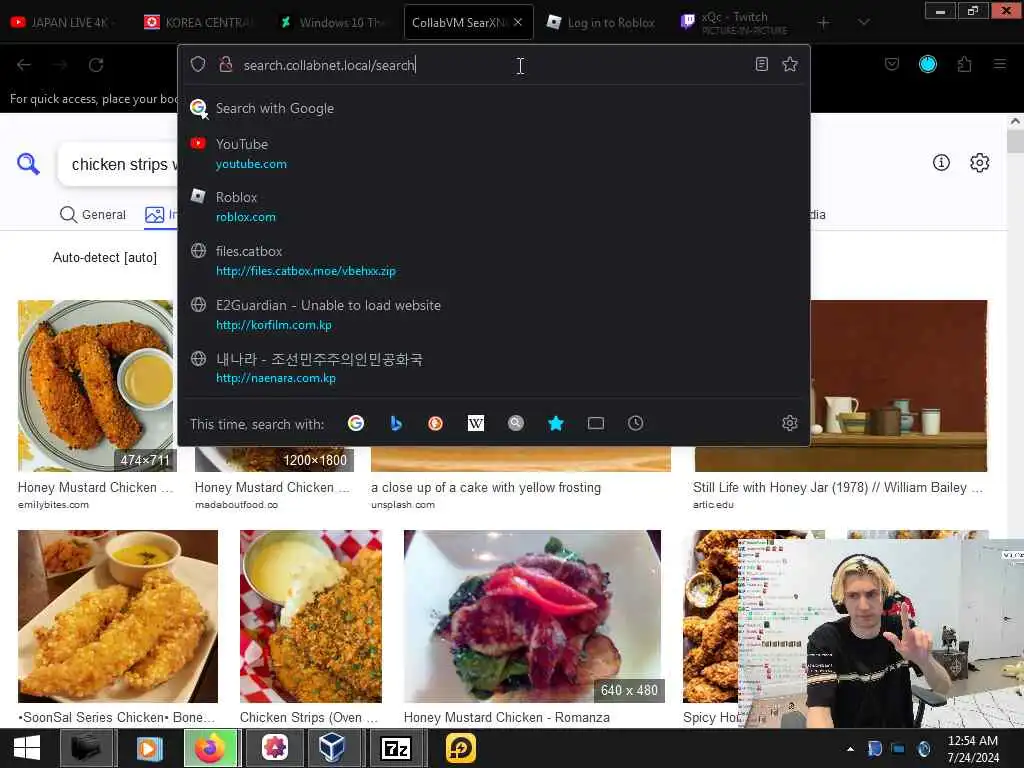Open Honey Mustard Chicken - Romanza thumbnail

[x=532, y=616]
